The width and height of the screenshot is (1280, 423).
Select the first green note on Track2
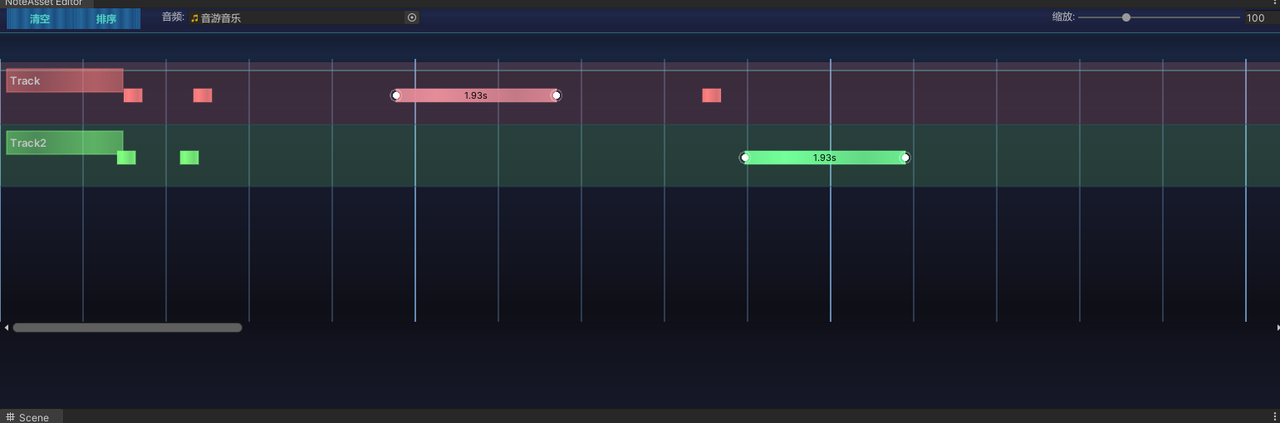pos(126,157)
